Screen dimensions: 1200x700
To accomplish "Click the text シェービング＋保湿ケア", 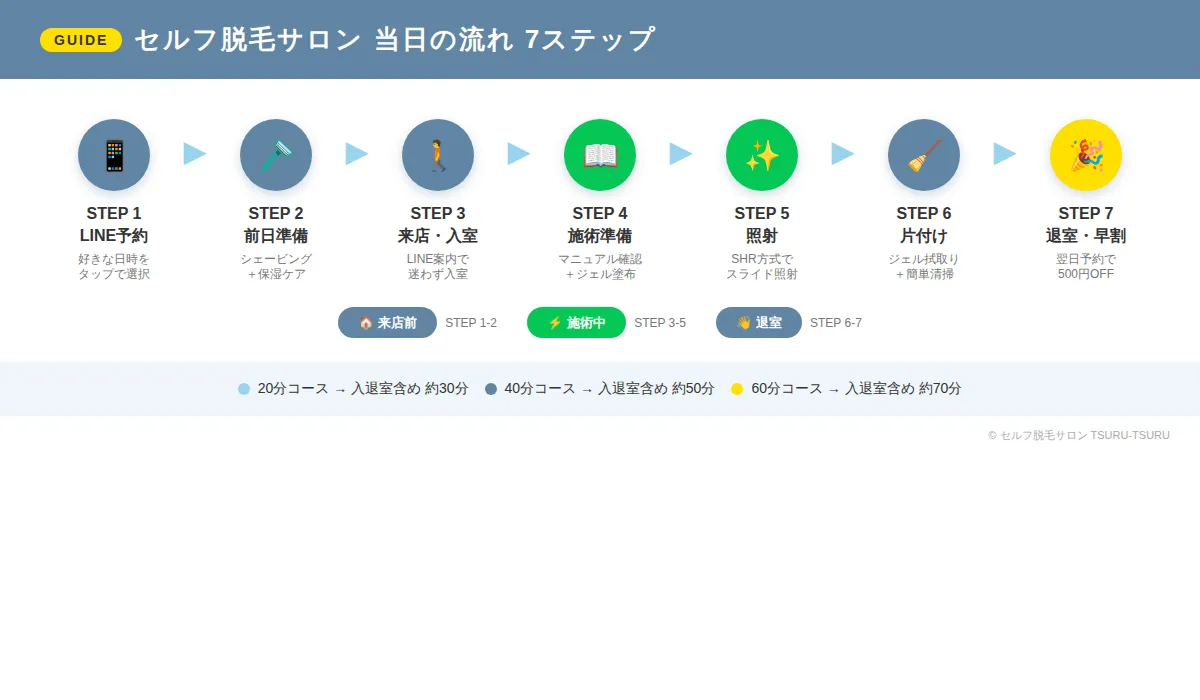I will [276, 266].
